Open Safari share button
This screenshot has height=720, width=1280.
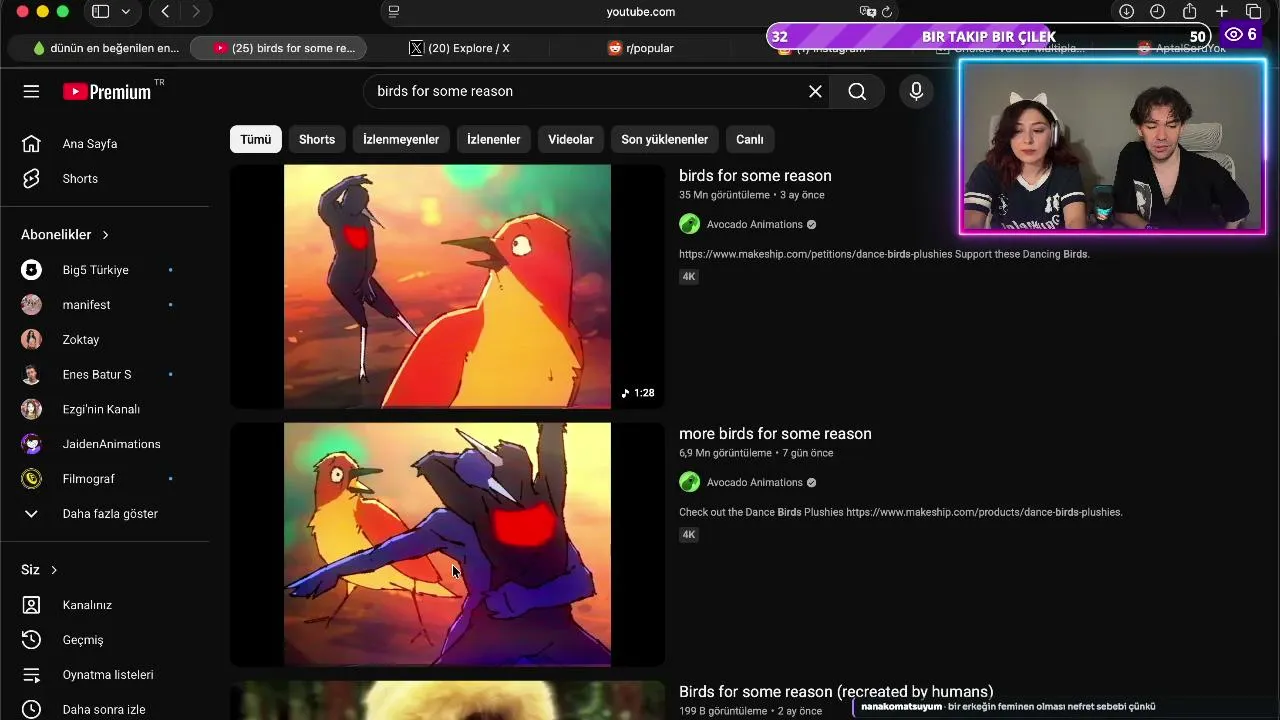tap(1190, 12)
